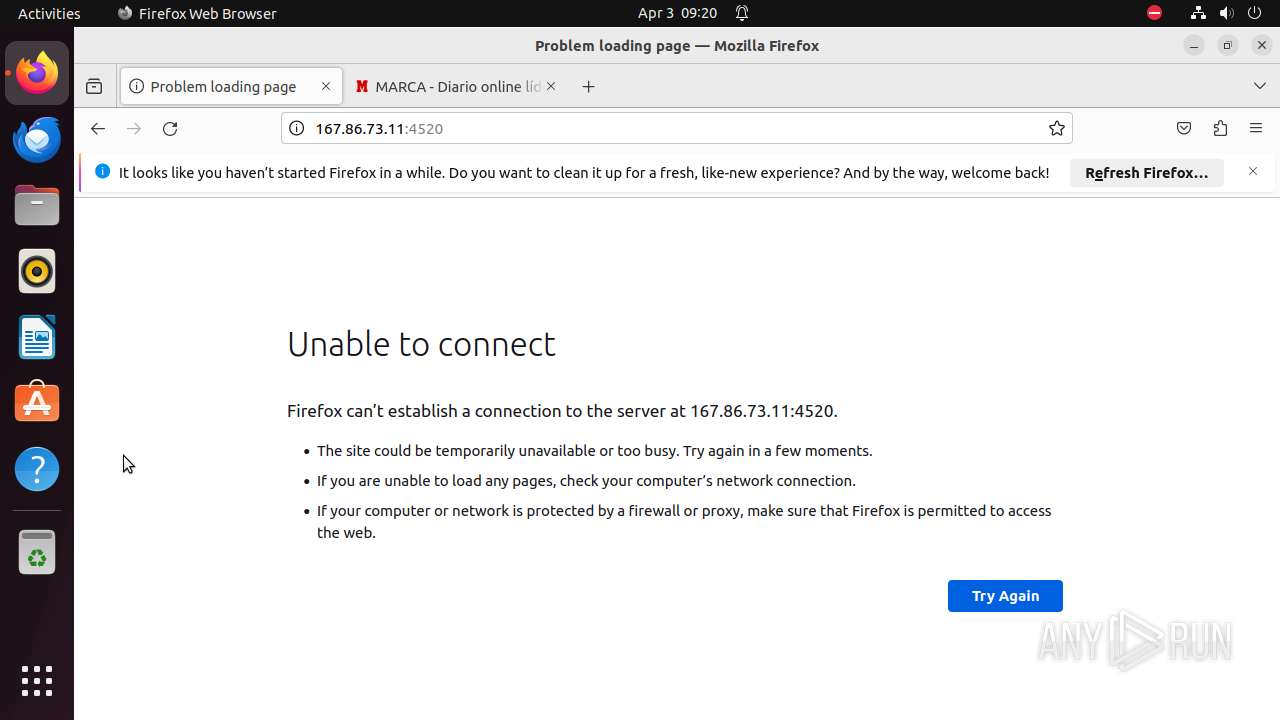The height and width of the screenshot is (720, 1280).
Task: Click the Try Again button
Action: 1004,596
